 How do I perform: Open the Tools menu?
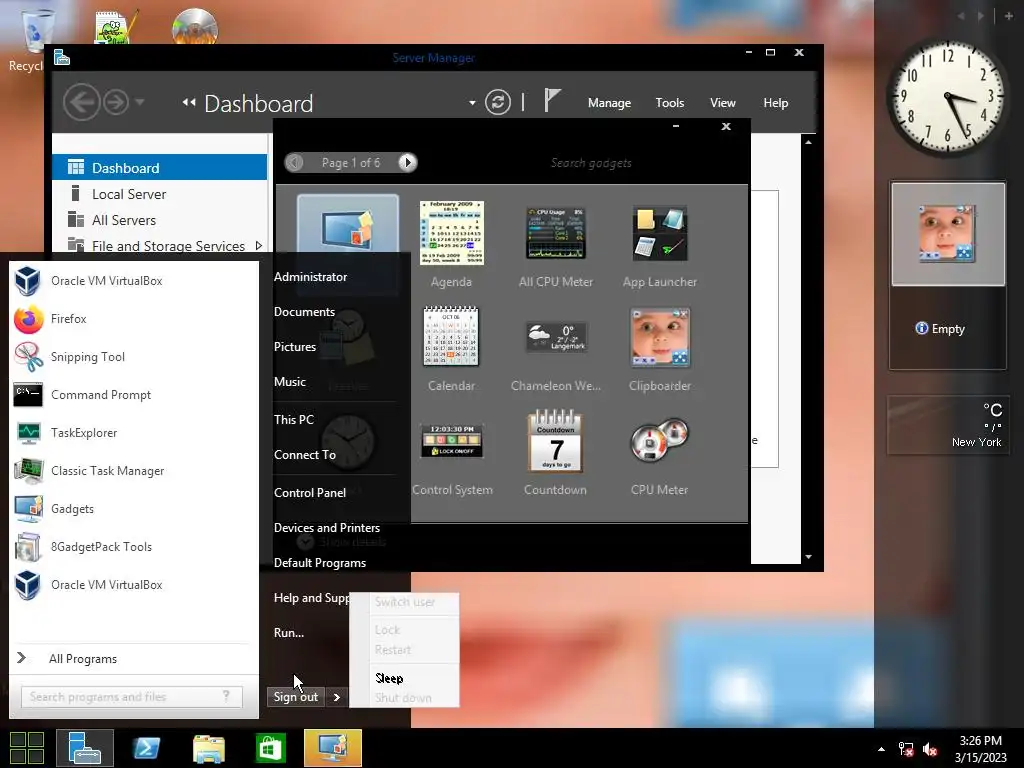670,103
